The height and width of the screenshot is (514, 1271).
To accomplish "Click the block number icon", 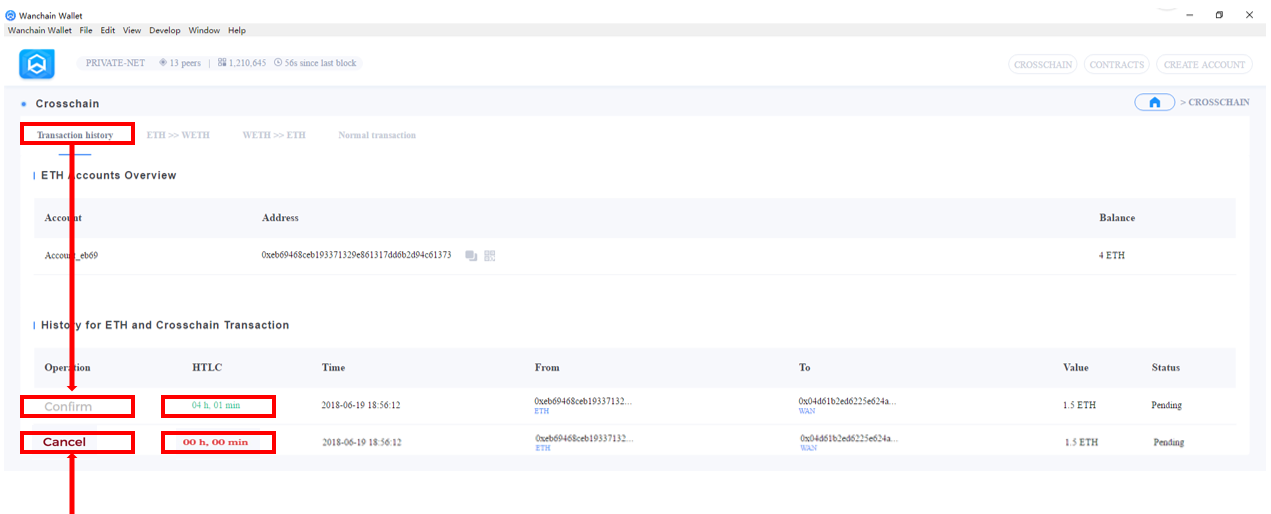I will [x=222, y=63].
